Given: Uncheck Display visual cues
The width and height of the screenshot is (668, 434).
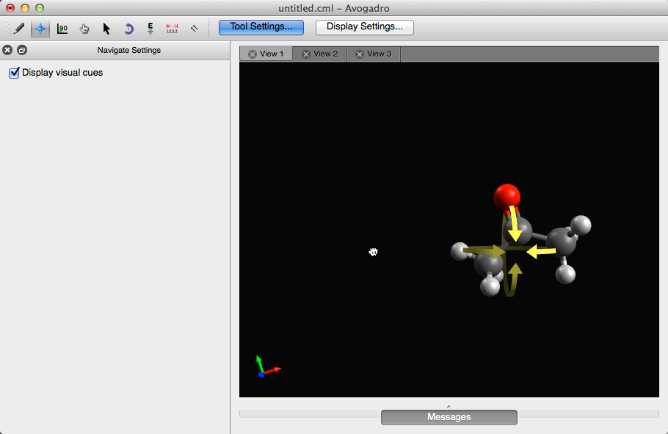Looking at the screenshot, I should 14,73.
